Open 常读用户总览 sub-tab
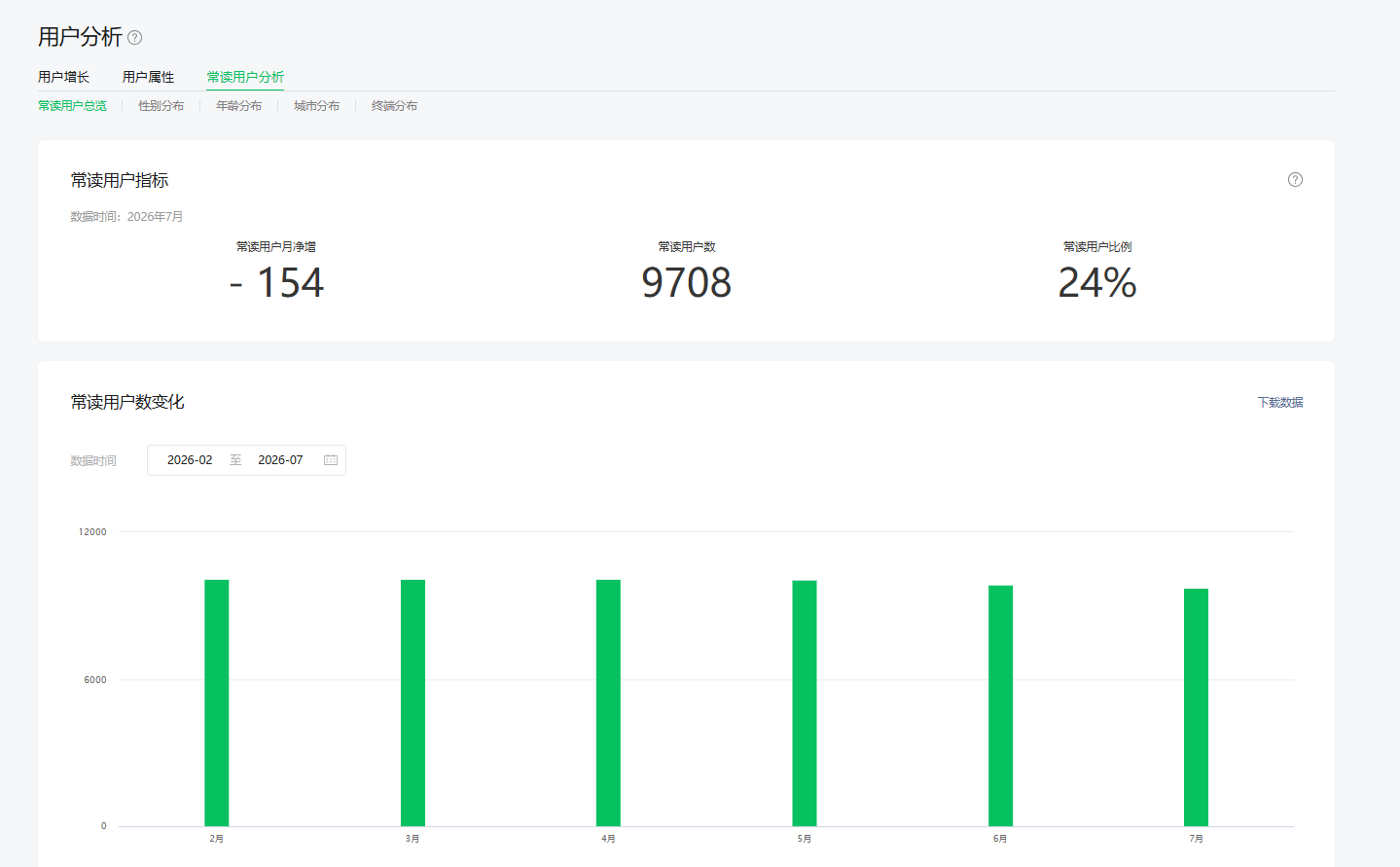The image size is (1400, 867). 72,106
